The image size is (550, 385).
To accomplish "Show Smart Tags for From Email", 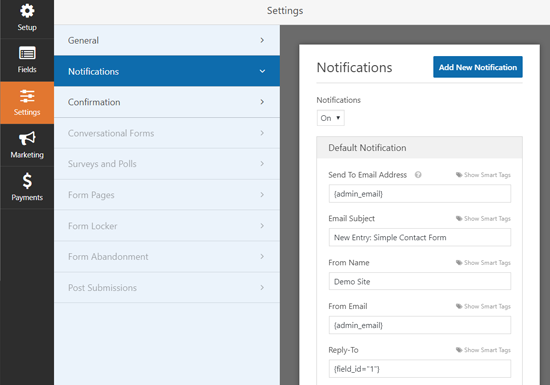I will (487, 306).
